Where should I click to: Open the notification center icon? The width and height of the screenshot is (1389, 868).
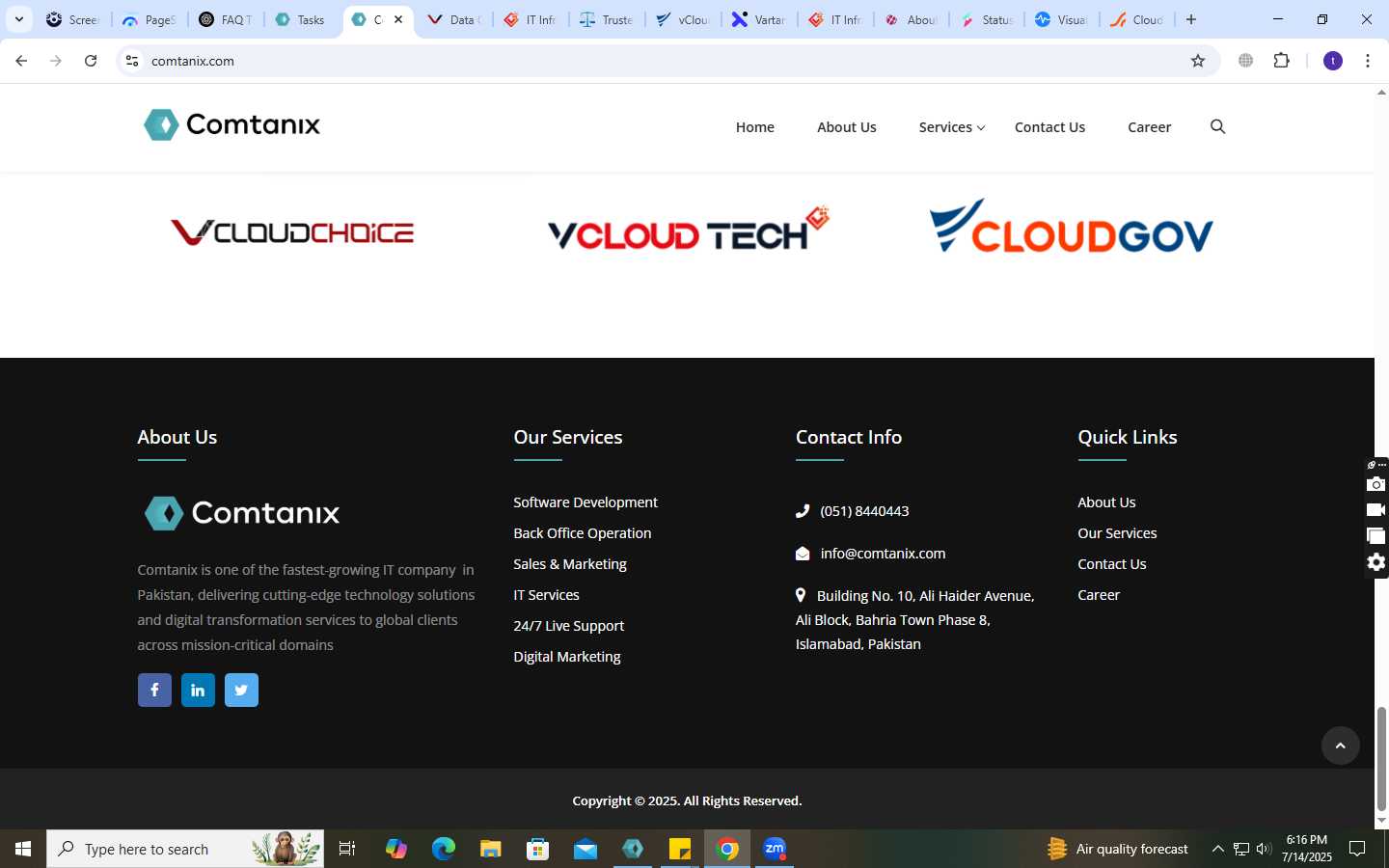click(x=1357, y=849)
